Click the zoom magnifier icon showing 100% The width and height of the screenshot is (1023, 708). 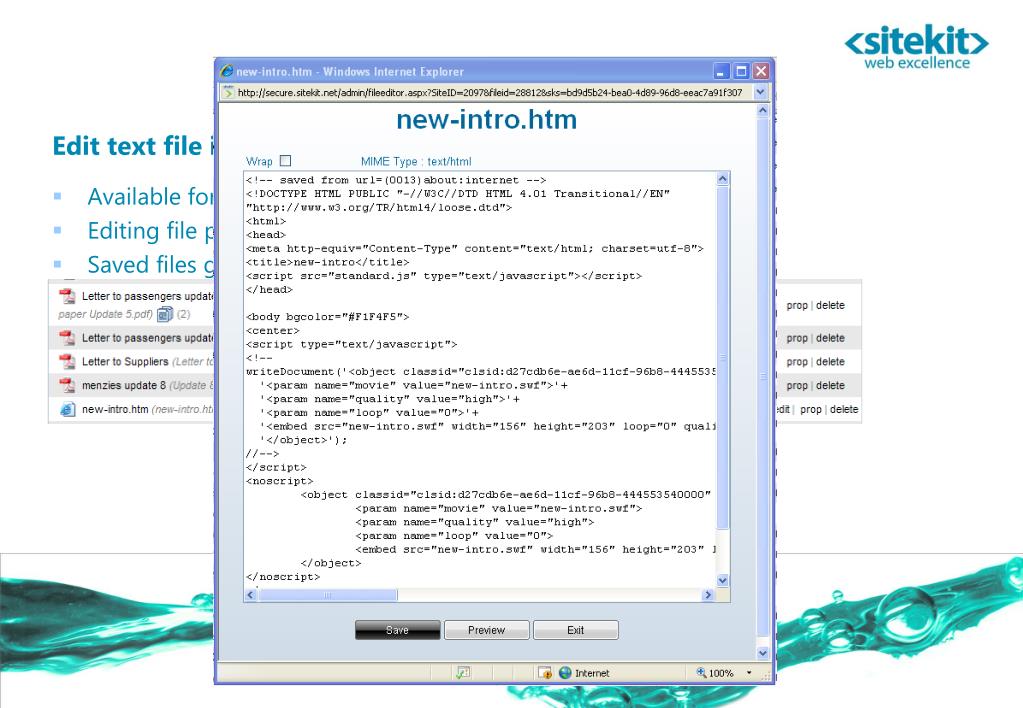pos(701,672)
